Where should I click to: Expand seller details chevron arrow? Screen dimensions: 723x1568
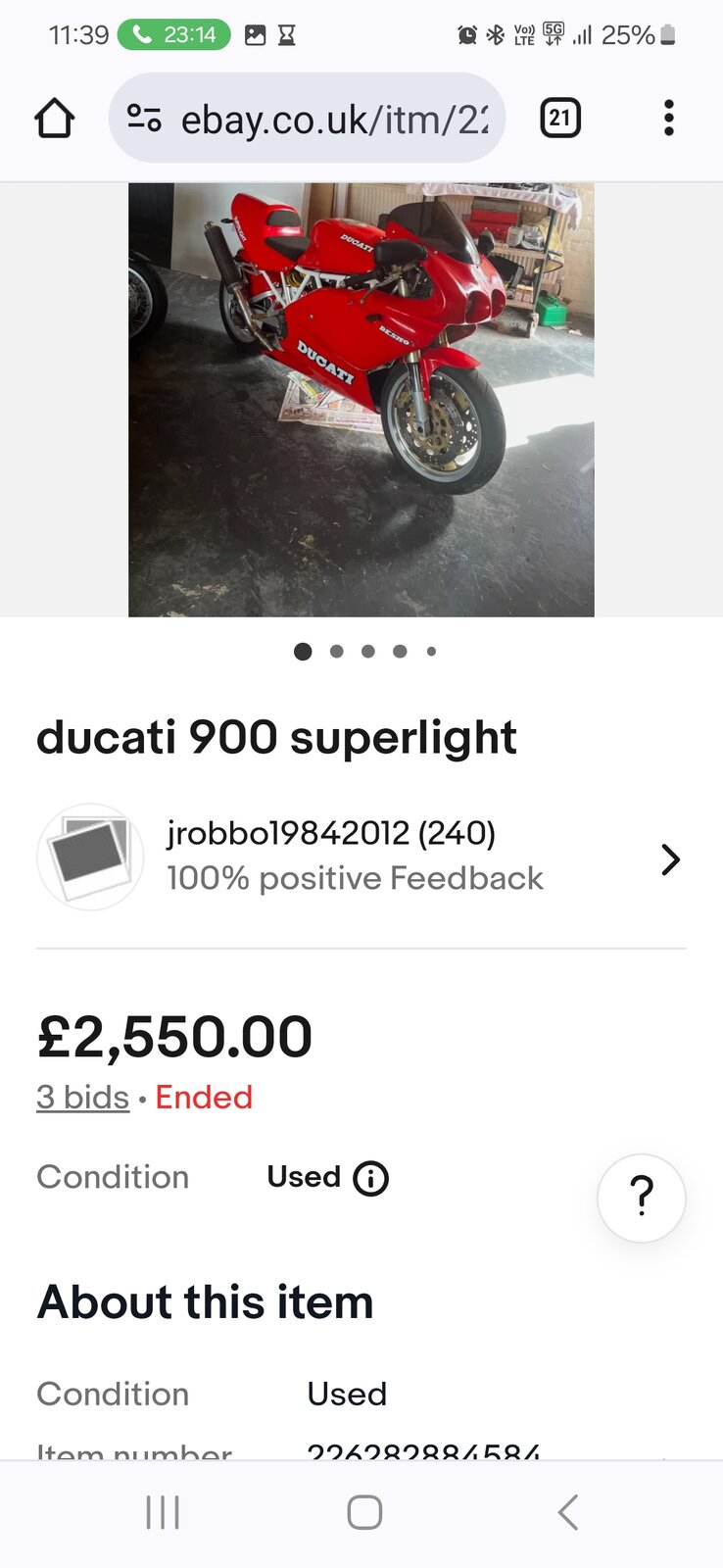pos(670,859)
